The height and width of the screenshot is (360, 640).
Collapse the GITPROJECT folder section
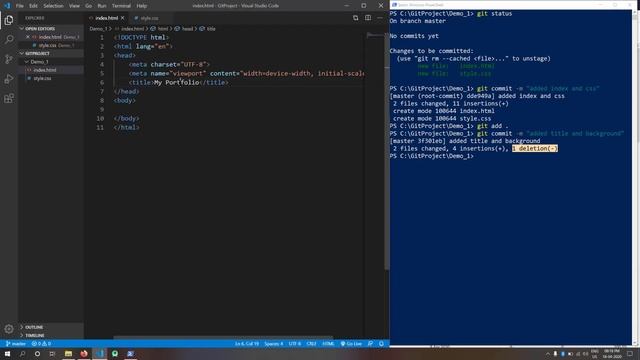click(51, 53)
